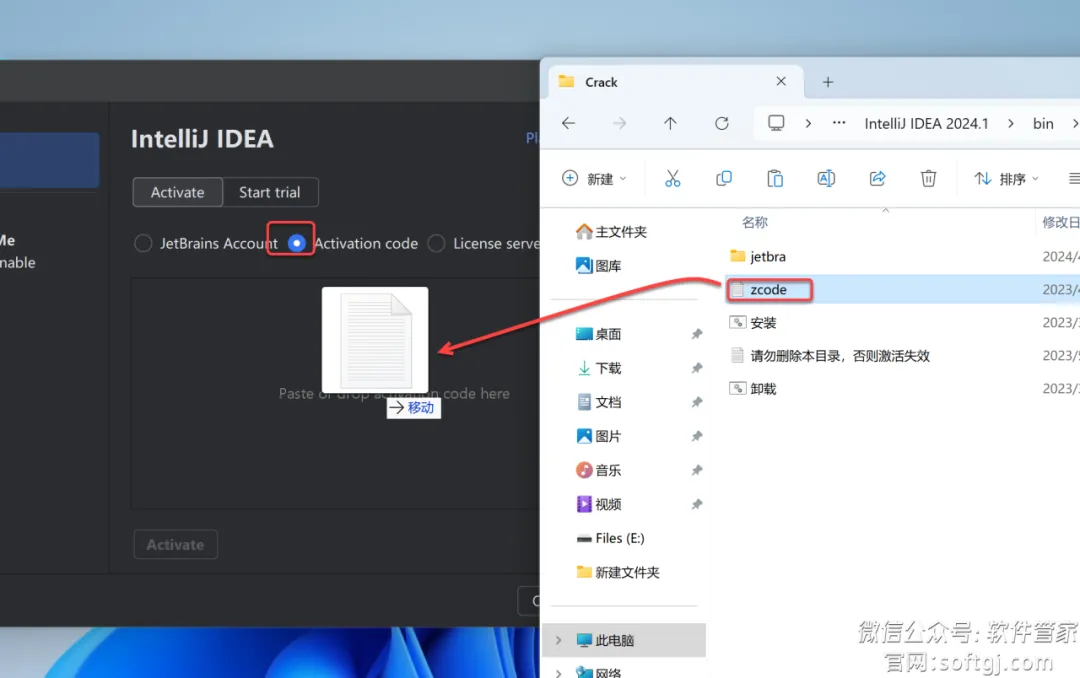1080x678 pixels.
Task: Click the Cut scissors icon in Explorer toolbar
Action: click(672, 179)
